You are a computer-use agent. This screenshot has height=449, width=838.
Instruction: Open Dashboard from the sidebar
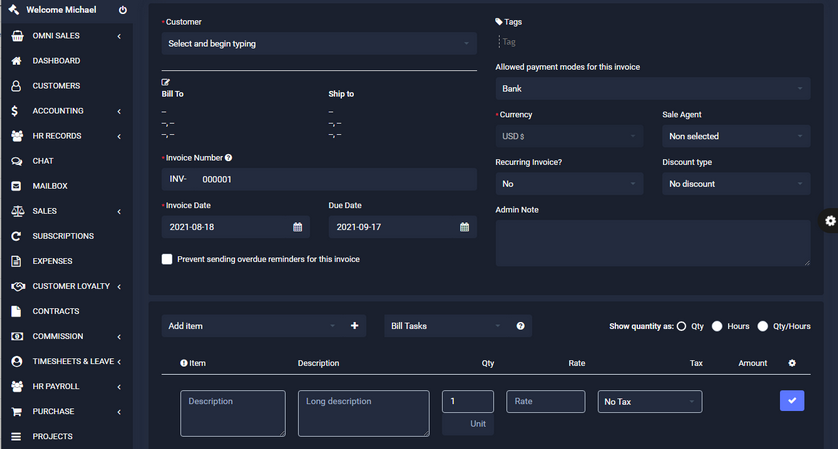click(x=56, y=61)
